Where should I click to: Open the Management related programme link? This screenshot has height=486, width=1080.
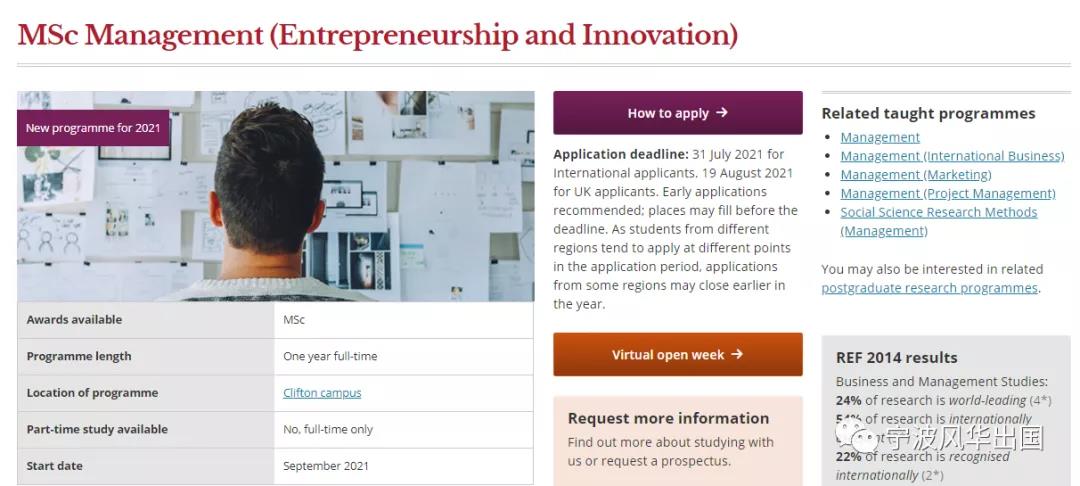[x=880, y=137]
